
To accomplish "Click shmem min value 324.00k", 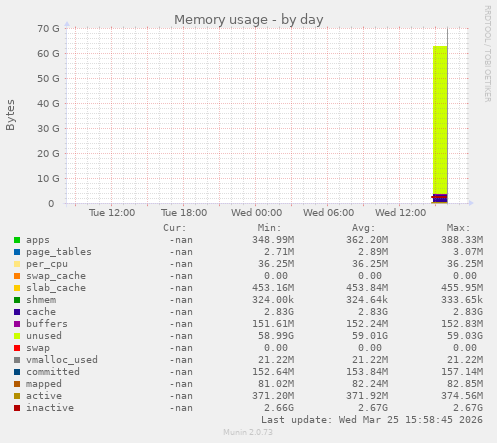I will (x=273, y=300).
